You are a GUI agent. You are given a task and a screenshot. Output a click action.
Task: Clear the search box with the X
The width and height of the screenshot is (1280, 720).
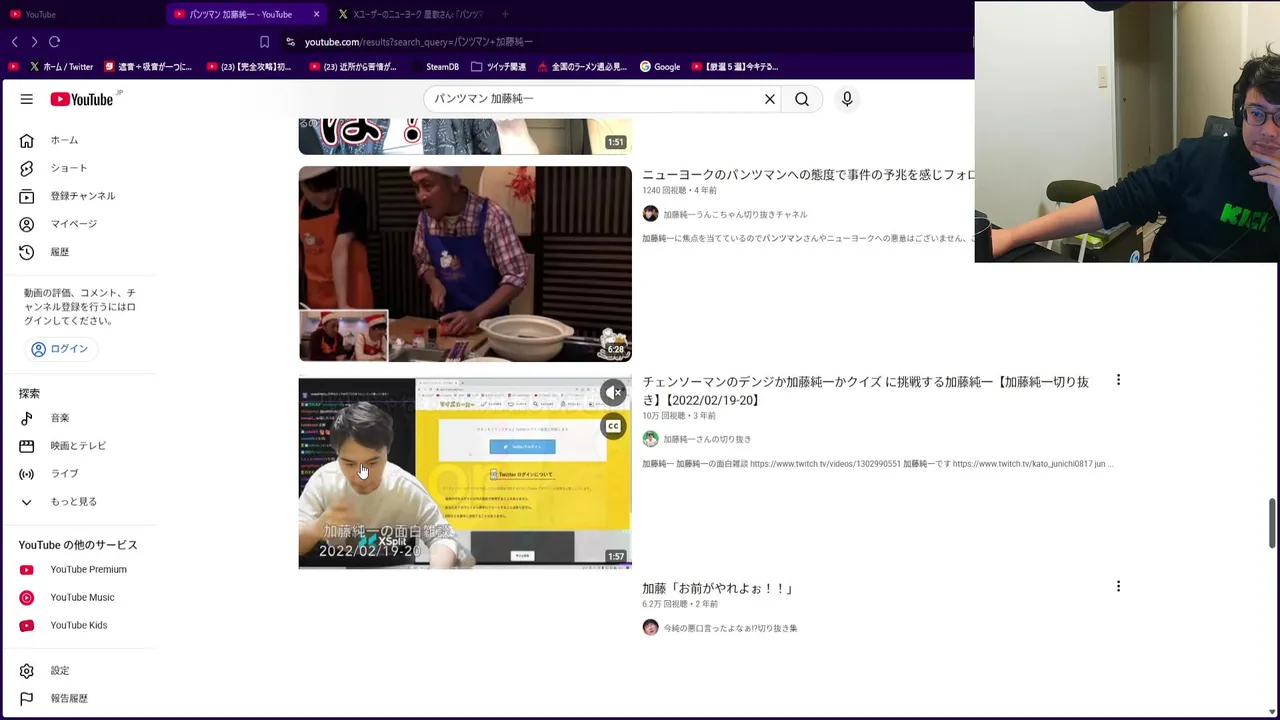770,99
